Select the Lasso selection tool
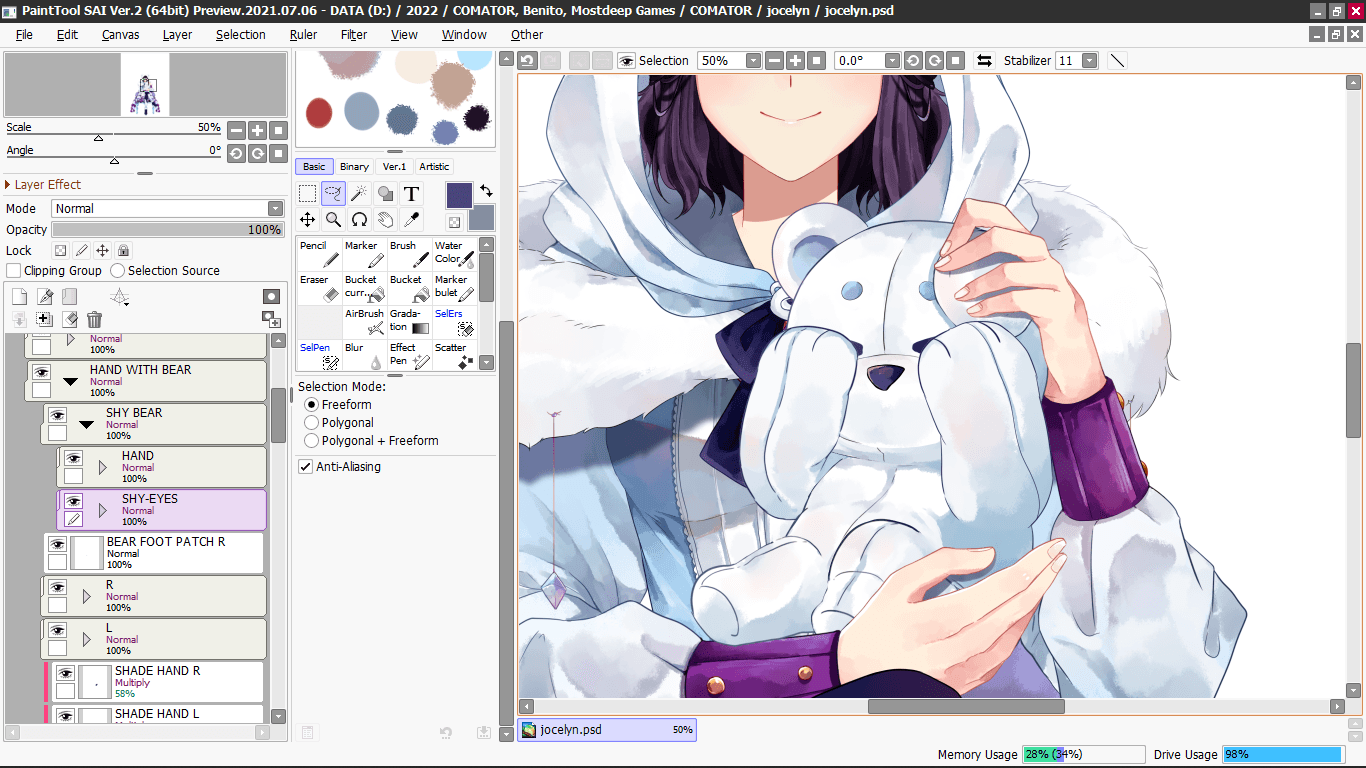Viewport: 1366px width, 768px height. [x=334, y=194]
